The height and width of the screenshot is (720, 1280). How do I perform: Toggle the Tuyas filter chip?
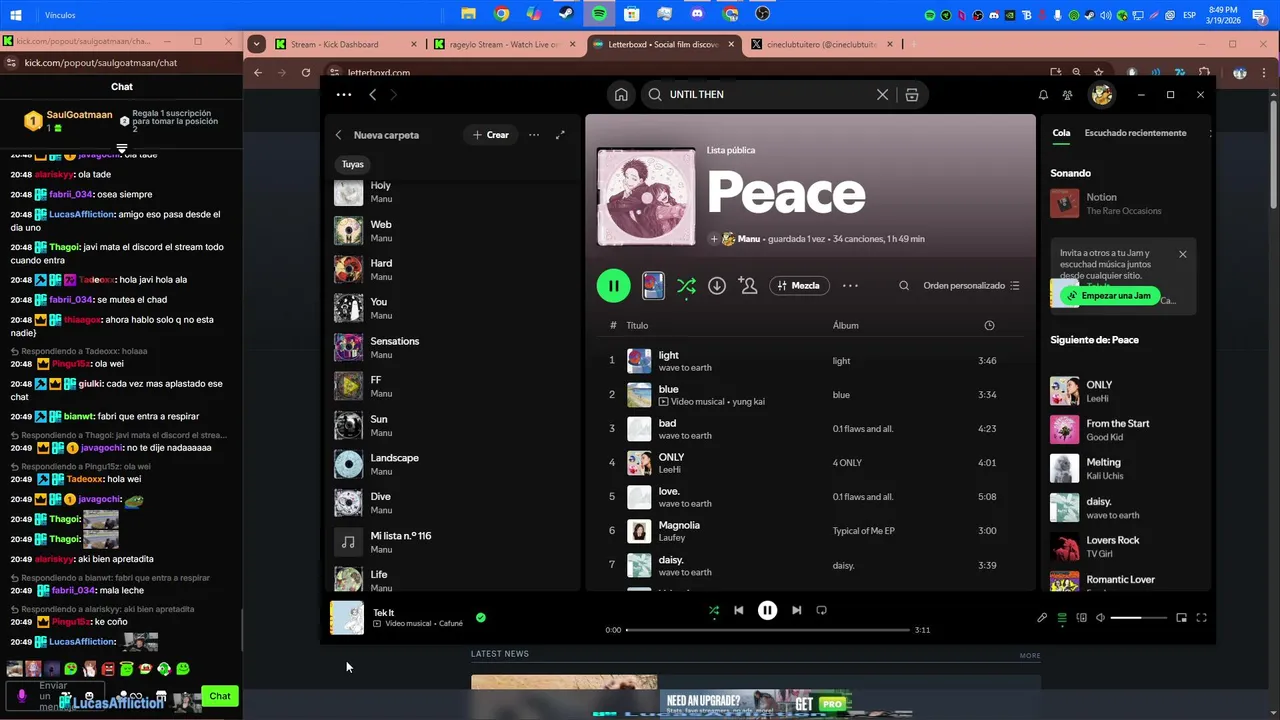[353, 164]
